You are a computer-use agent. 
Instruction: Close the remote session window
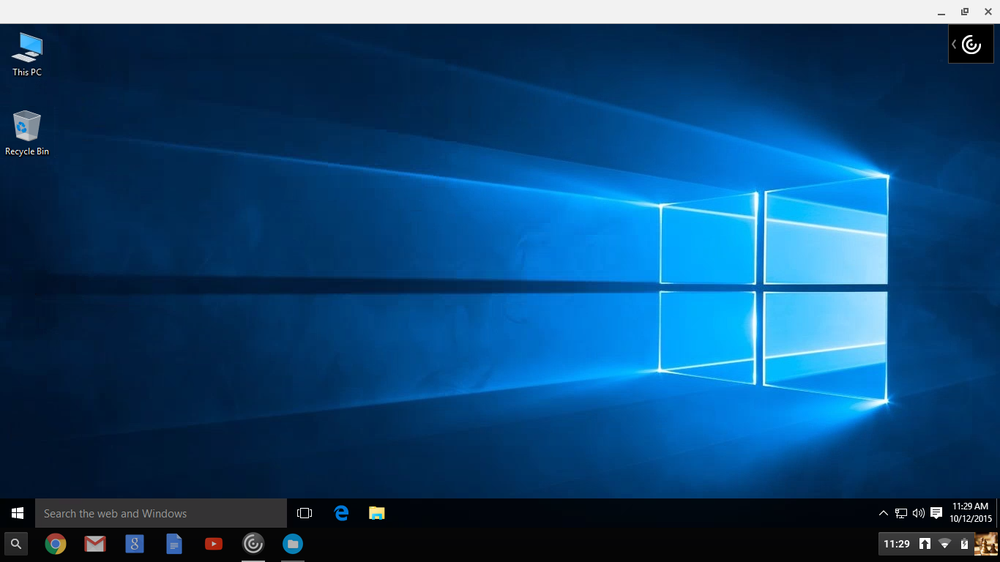(x=988, y=12)
